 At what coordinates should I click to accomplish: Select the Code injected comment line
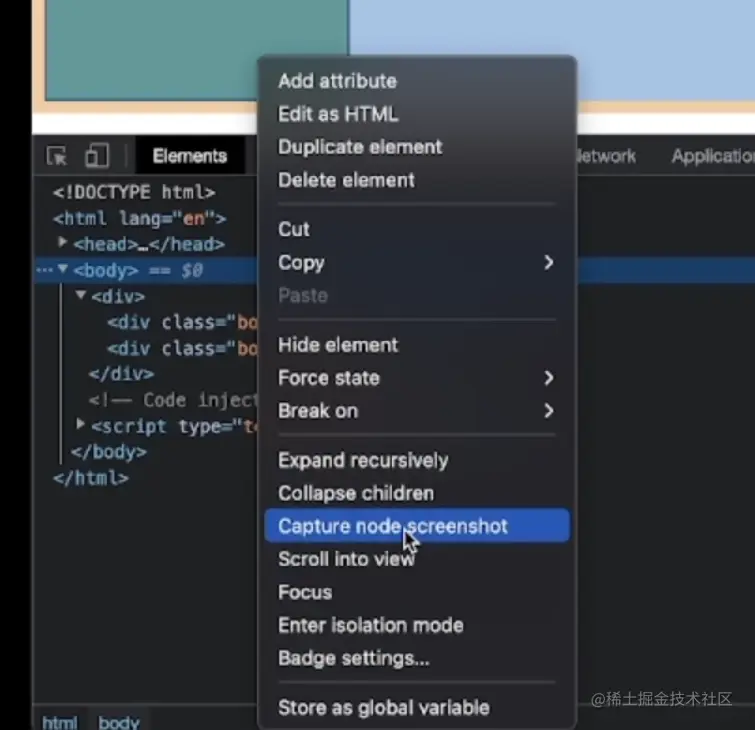pyautogui.click(x=173, y=400)
